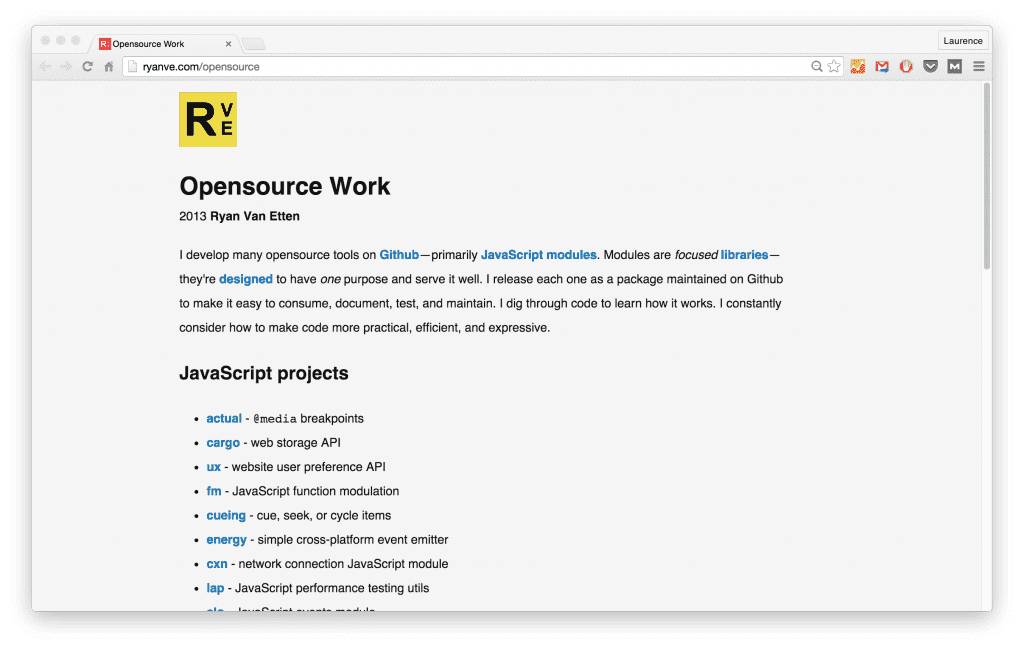Minimize the browser window with the middle button
The width and height of the screenshot is (1024, 649).
click(x=61, y=40)
